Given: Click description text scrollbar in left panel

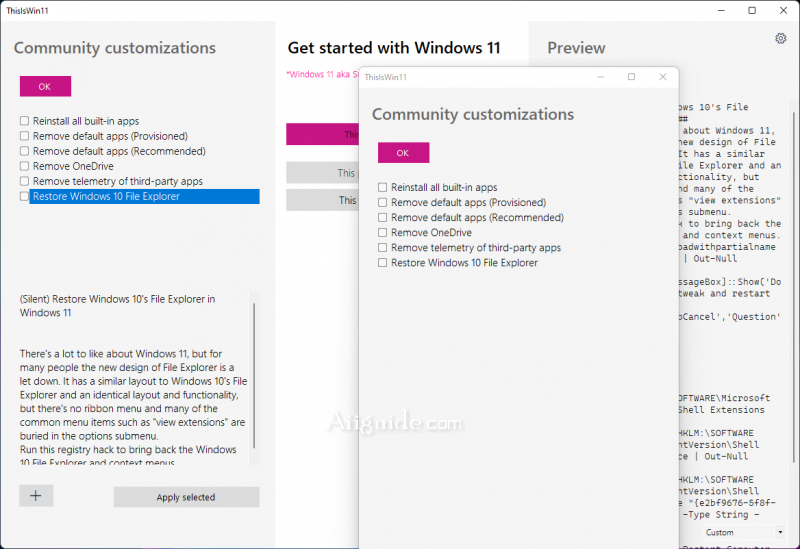Looking at the screenshot, I should click(x=254, y=378).
